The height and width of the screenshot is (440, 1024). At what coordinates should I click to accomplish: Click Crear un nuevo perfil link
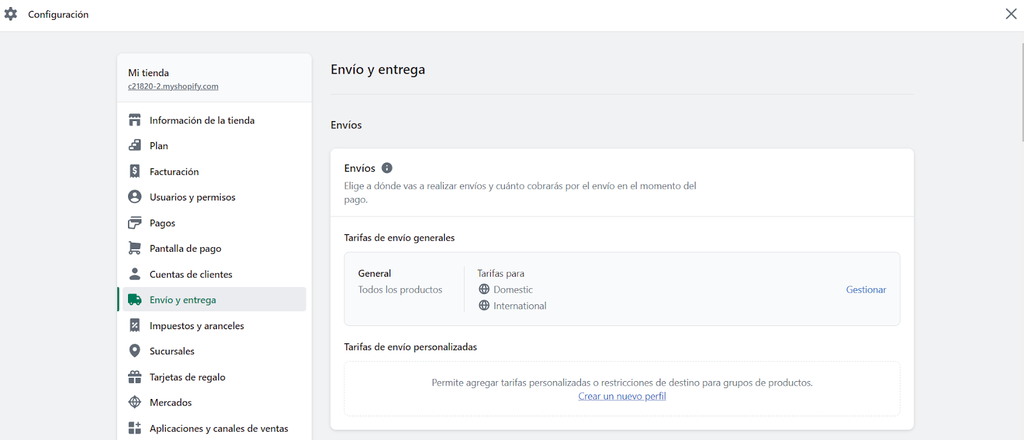(622, 396)
